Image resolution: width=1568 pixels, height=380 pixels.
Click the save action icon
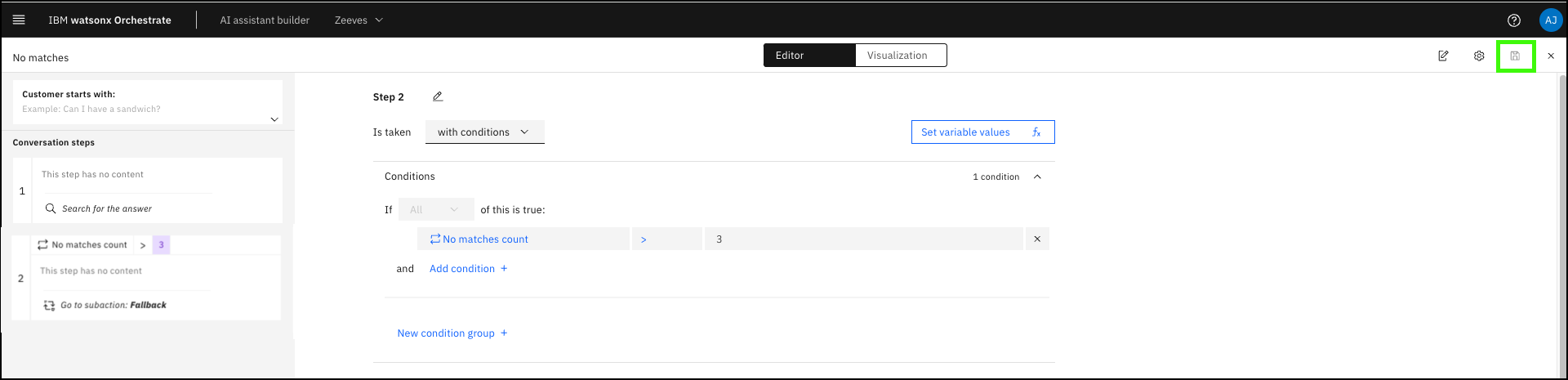(x=1515, y=56)
